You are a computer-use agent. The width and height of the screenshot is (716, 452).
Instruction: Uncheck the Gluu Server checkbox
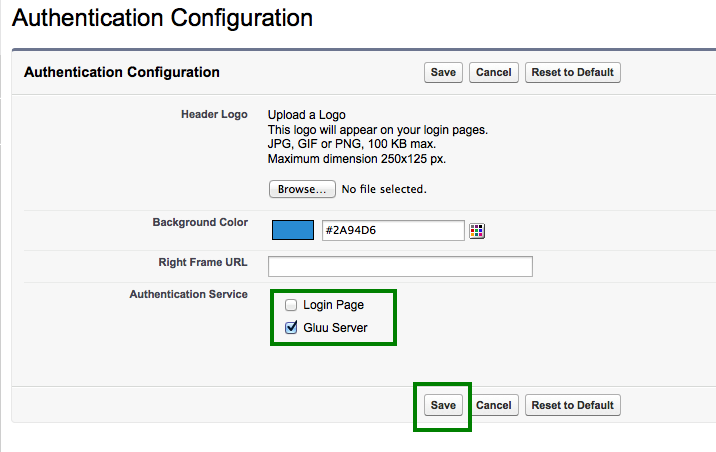pos(291,327)
